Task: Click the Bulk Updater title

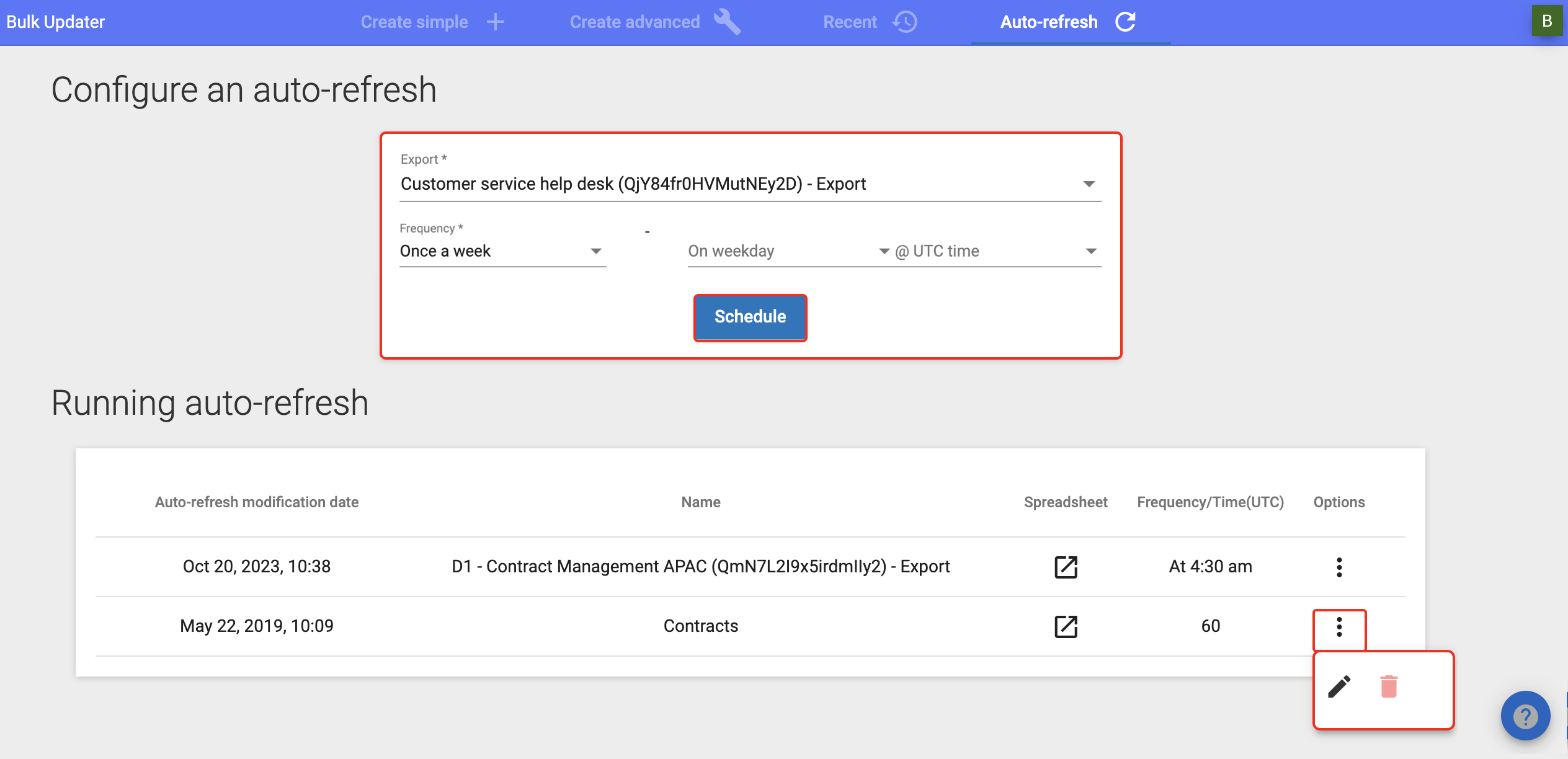Action: (x=55, y=22)
